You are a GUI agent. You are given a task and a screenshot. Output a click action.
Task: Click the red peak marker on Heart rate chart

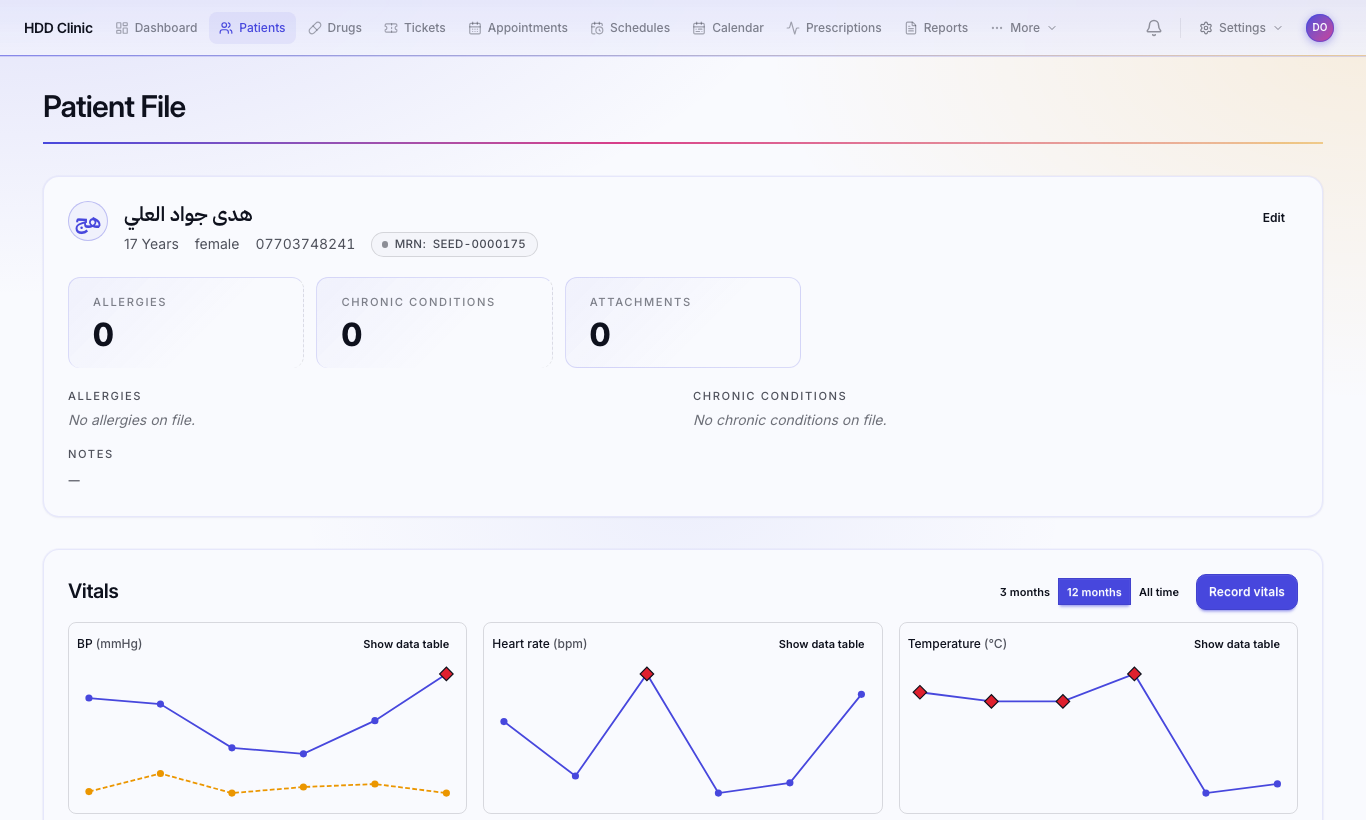point(647,674)
